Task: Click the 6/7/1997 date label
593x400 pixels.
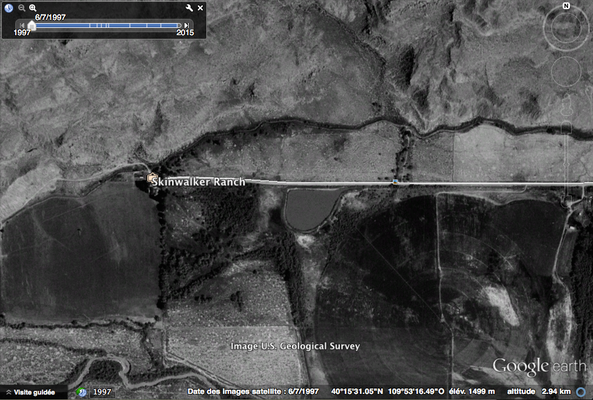Action: point(50,17)
